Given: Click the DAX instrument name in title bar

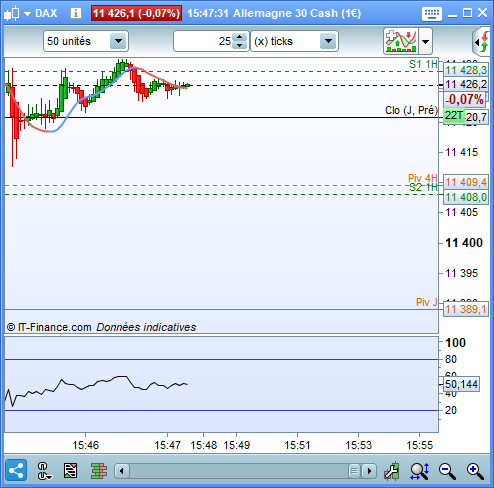Looking at the screenshot, I should (46, 13).
